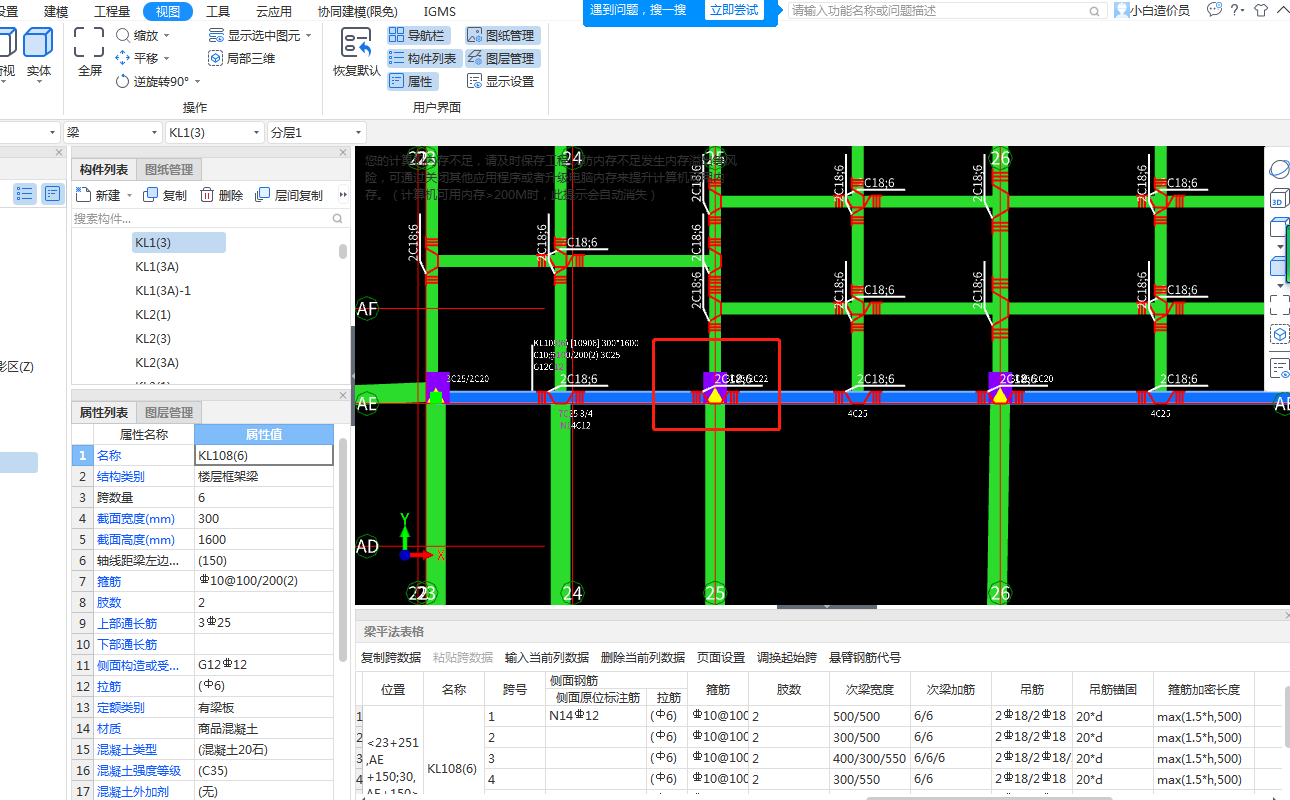This screenshot has width=1290, height=800.
Task: Activate the 全屏 fullscreen icon
Action: click(x=89, y=43)
